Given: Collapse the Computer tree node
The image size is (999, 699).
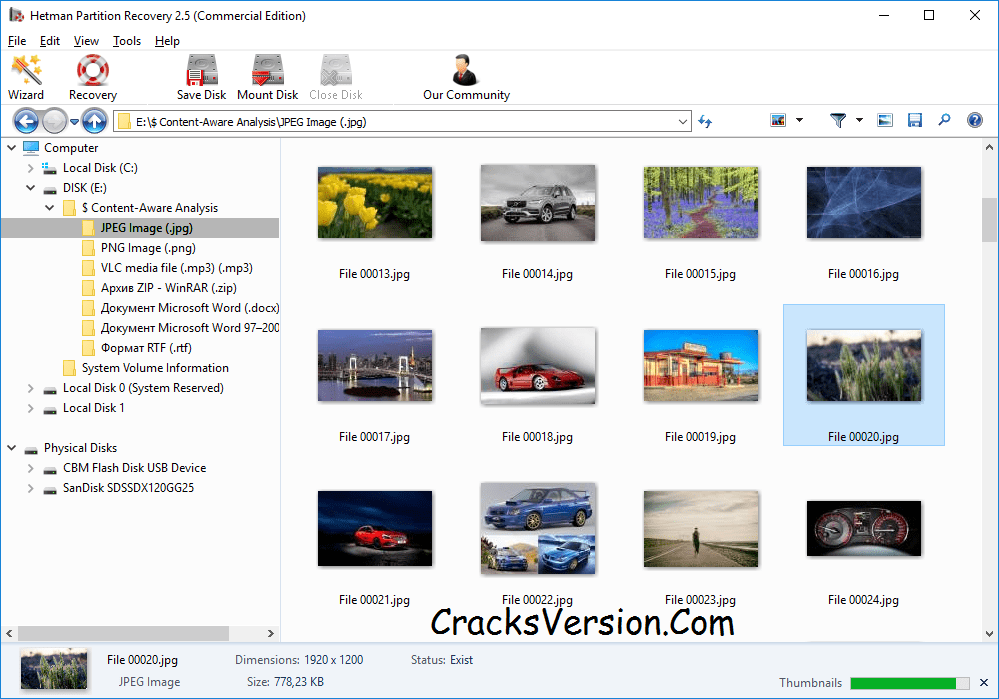Looking at the screenshot, I should tap(11, 148).
